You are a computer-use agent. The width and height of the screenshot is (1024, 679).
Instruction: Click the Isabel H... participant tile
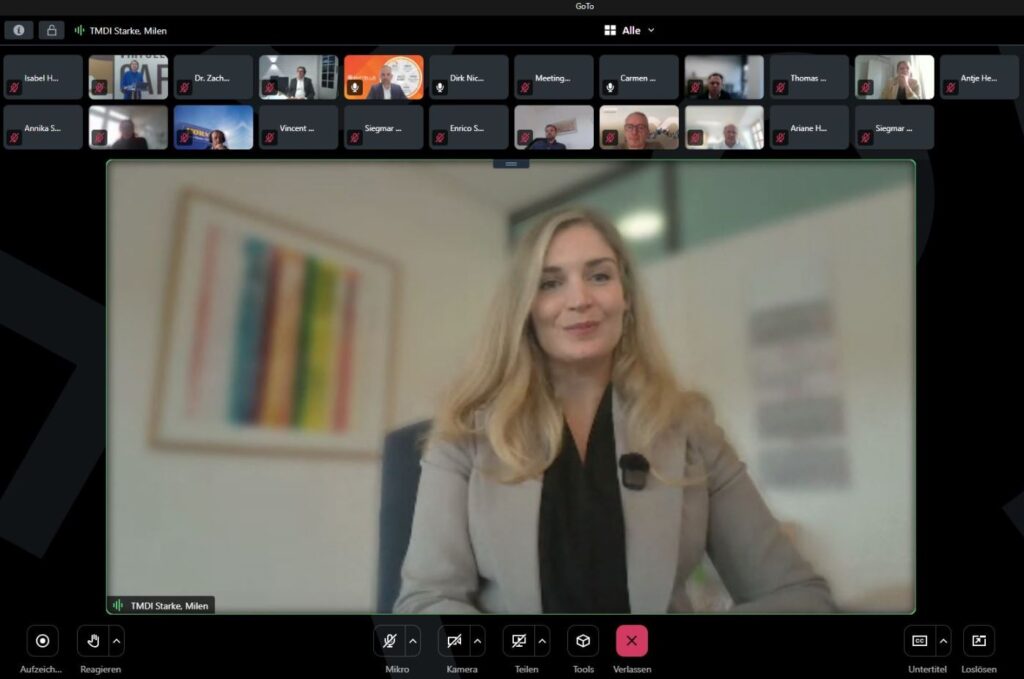pos(43,77)
